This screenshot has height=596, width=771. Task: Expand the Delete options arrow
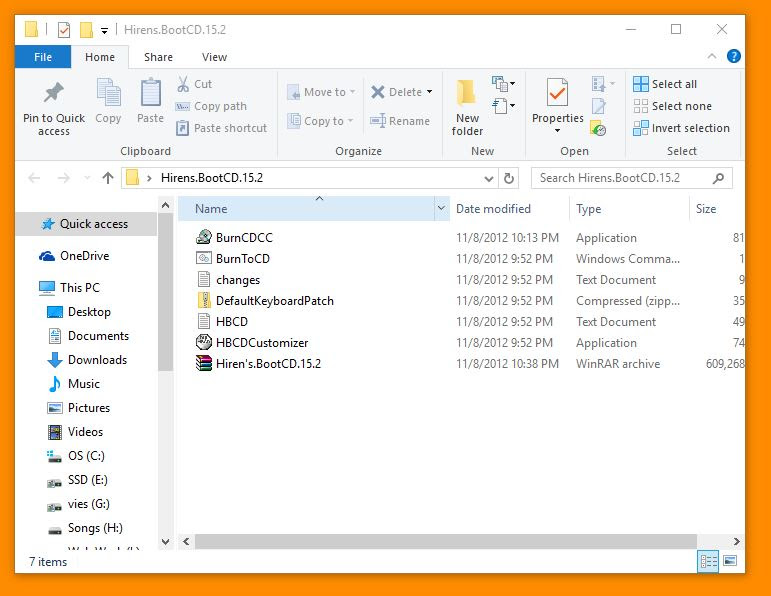click(x=430, y=92)
